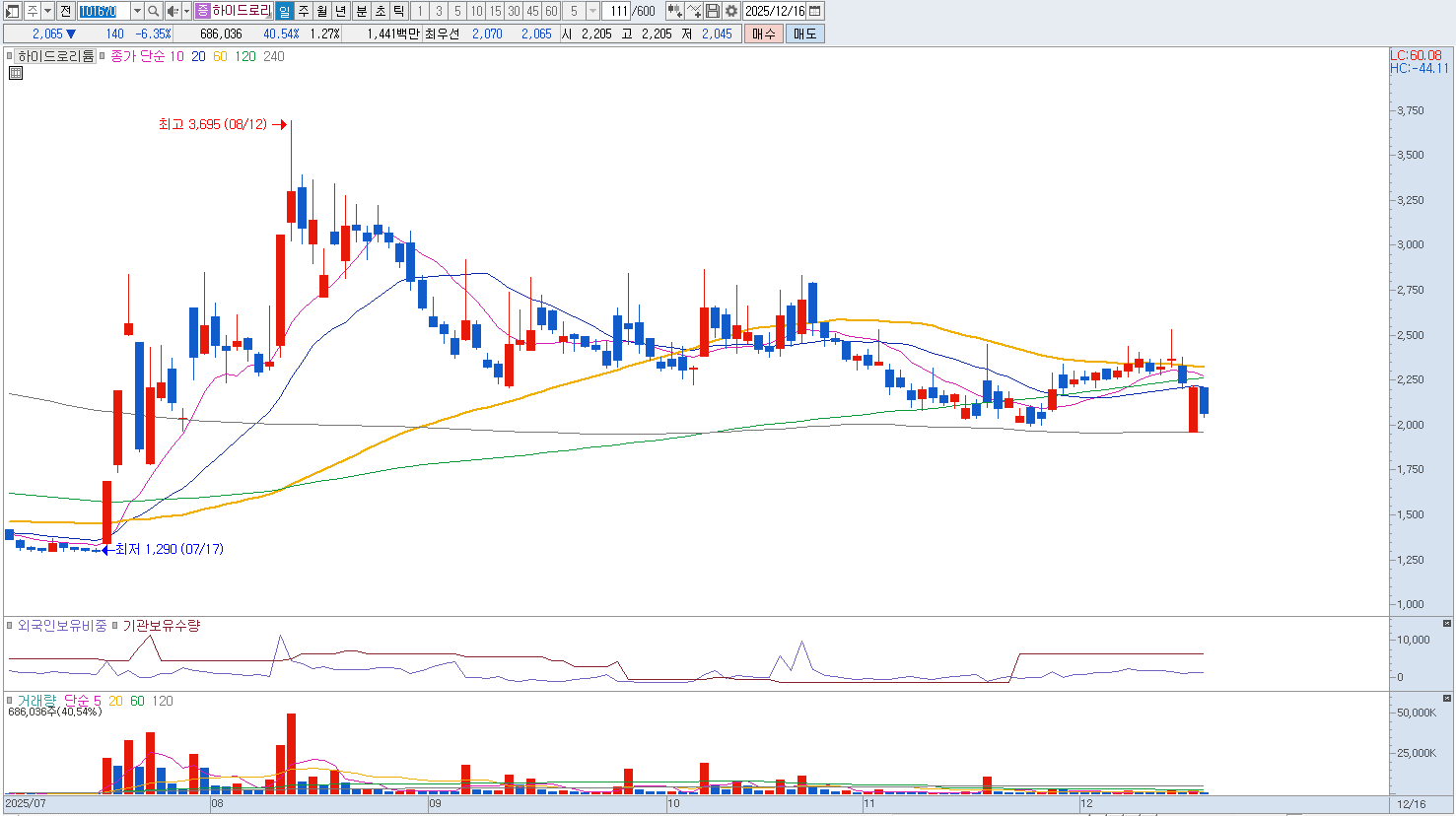Click the data grid icon under stock name
This screenshot has width=1456, height=816.
(16, 73)
